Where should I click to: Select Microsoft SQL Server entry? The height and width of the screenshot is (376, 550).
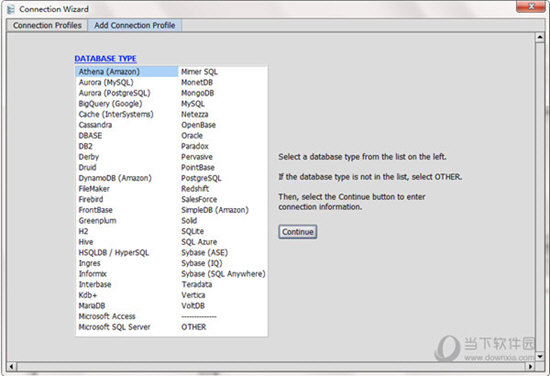pos(114,327)
